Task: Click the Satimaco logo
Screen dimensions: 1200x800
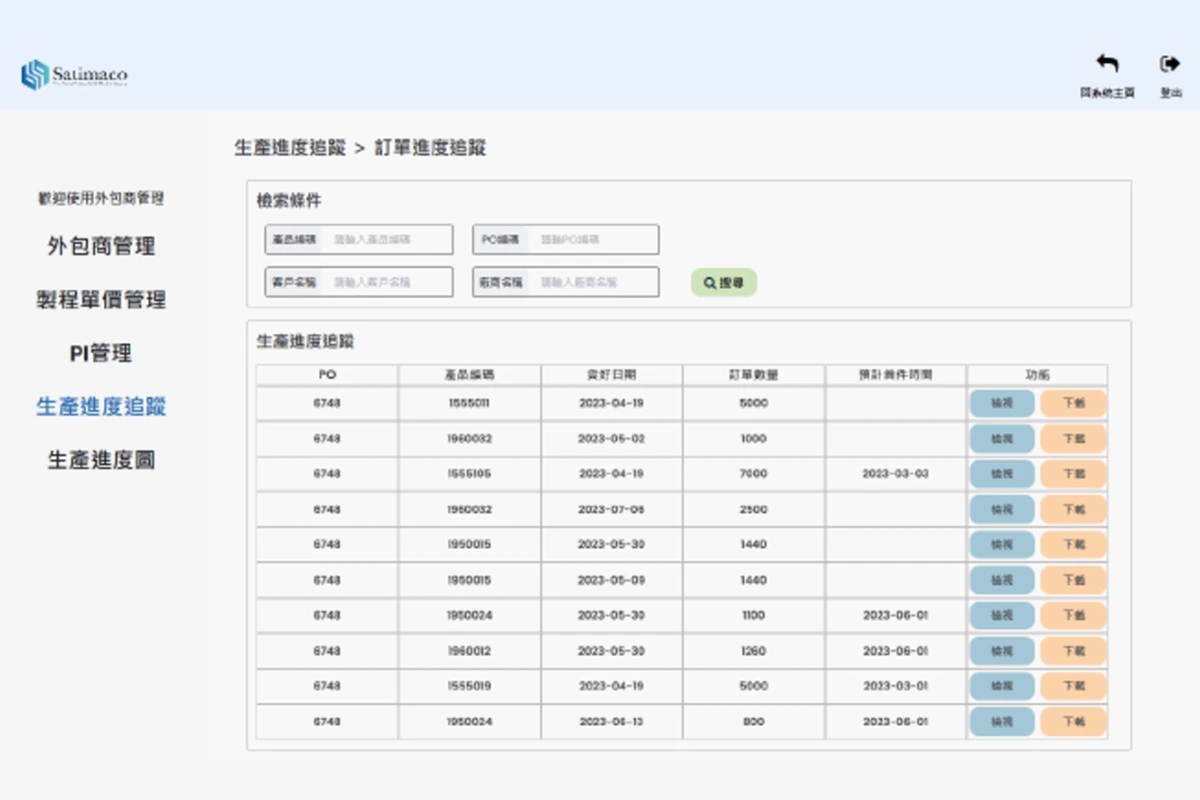Action: coord(74,75)
